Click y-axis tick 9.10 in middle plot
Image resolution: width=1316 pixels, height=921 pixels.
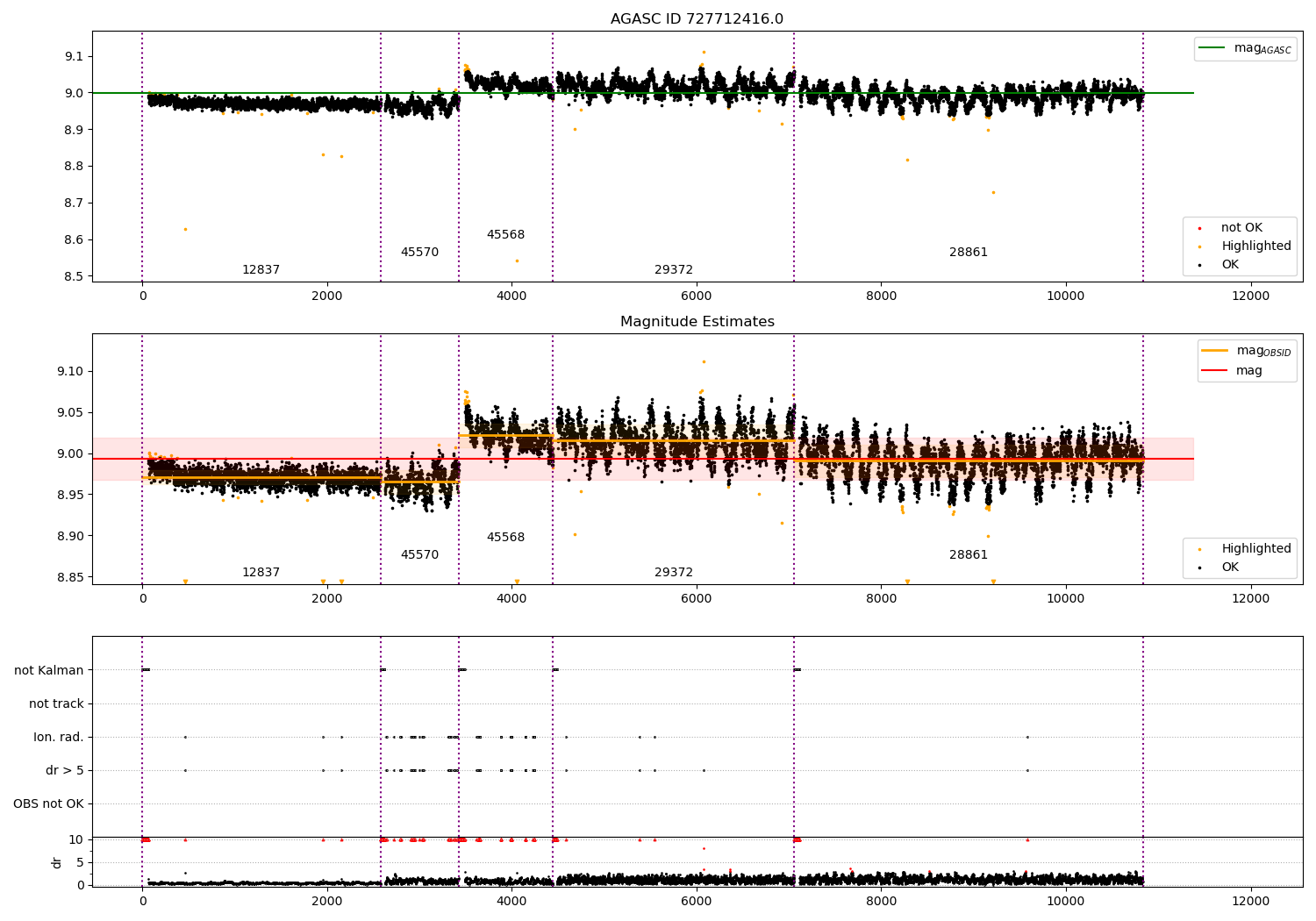tap(71, 372)
